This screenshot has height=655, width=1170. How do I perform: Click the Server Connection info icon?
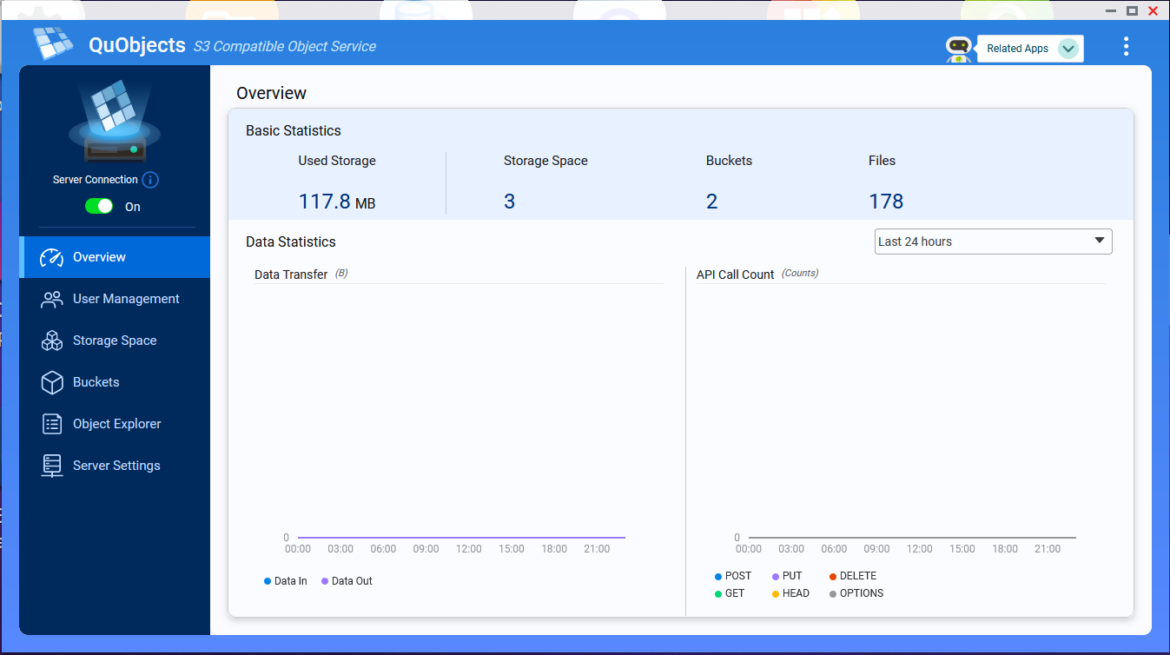[150, 180]
